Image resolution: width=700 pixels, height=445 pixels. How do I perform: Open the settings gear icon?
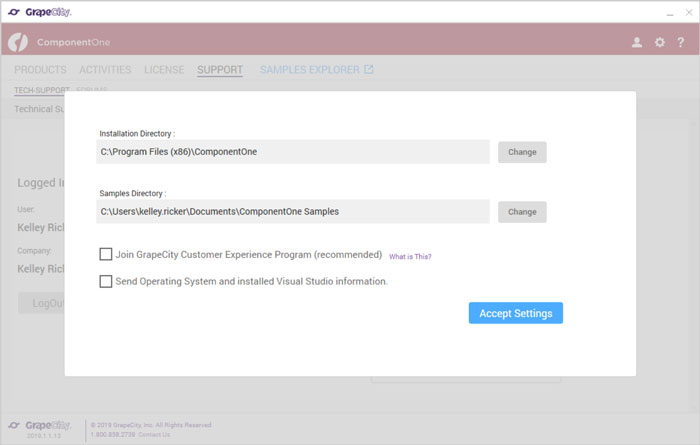tap(659, 42)
